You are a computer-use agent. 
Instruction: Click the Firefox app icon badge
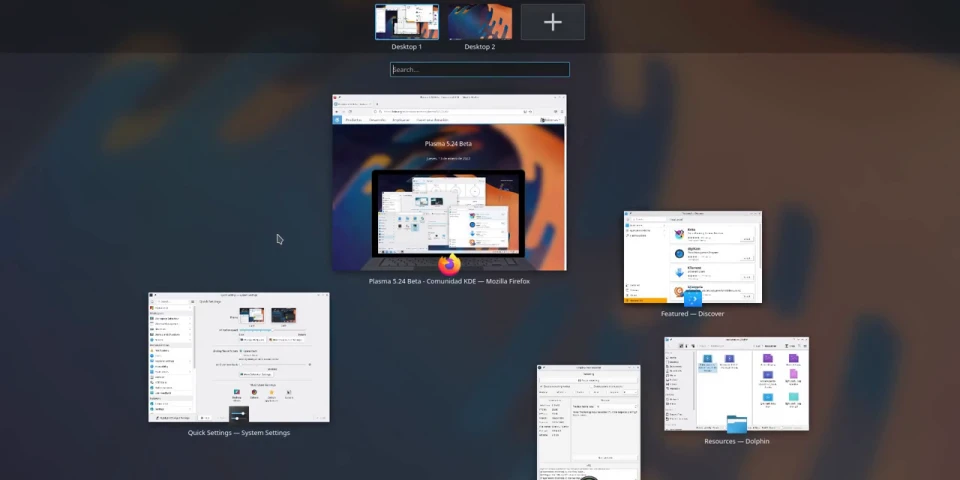tap(449, 264)
